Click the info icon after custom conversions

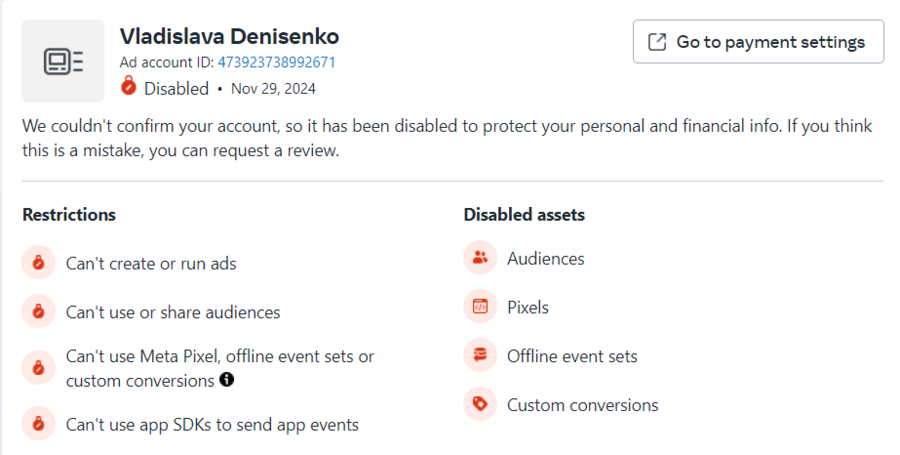[227, 380]
